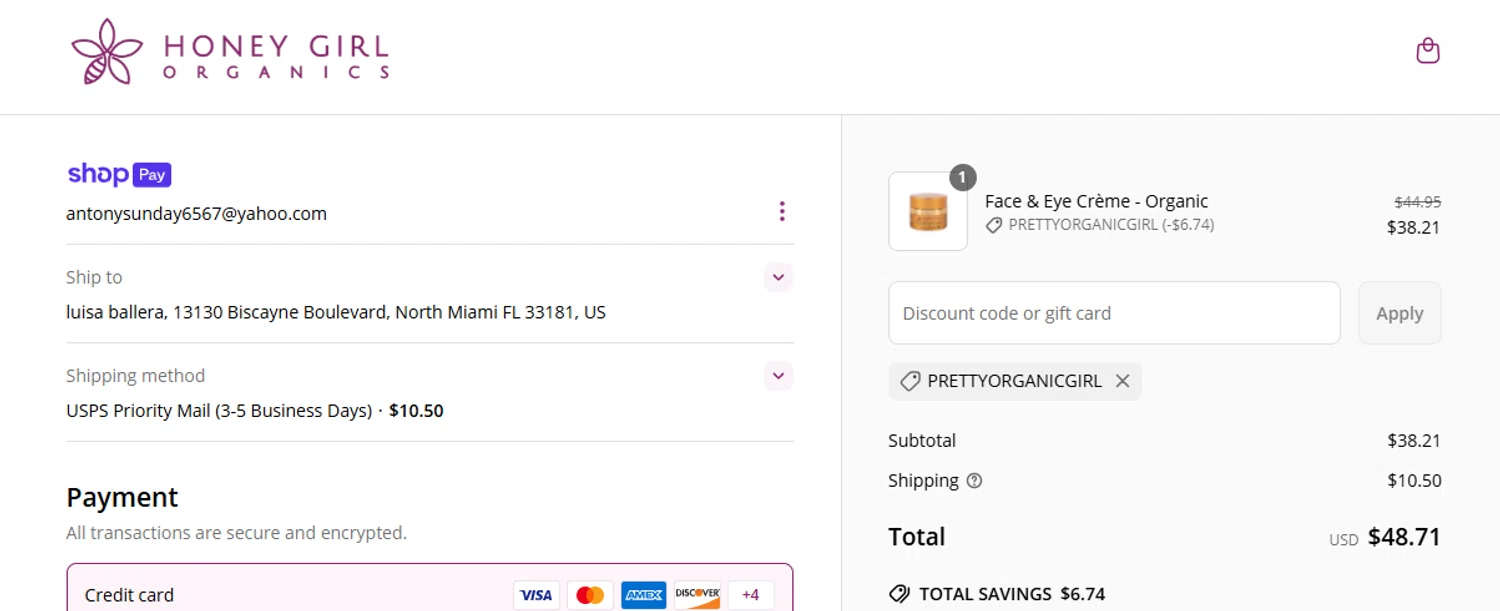The width and height of the screenshot is (1500, 611).
Task: Click the Total amount $48.71
Action: pyautogui.click(x=1404, y=537)
